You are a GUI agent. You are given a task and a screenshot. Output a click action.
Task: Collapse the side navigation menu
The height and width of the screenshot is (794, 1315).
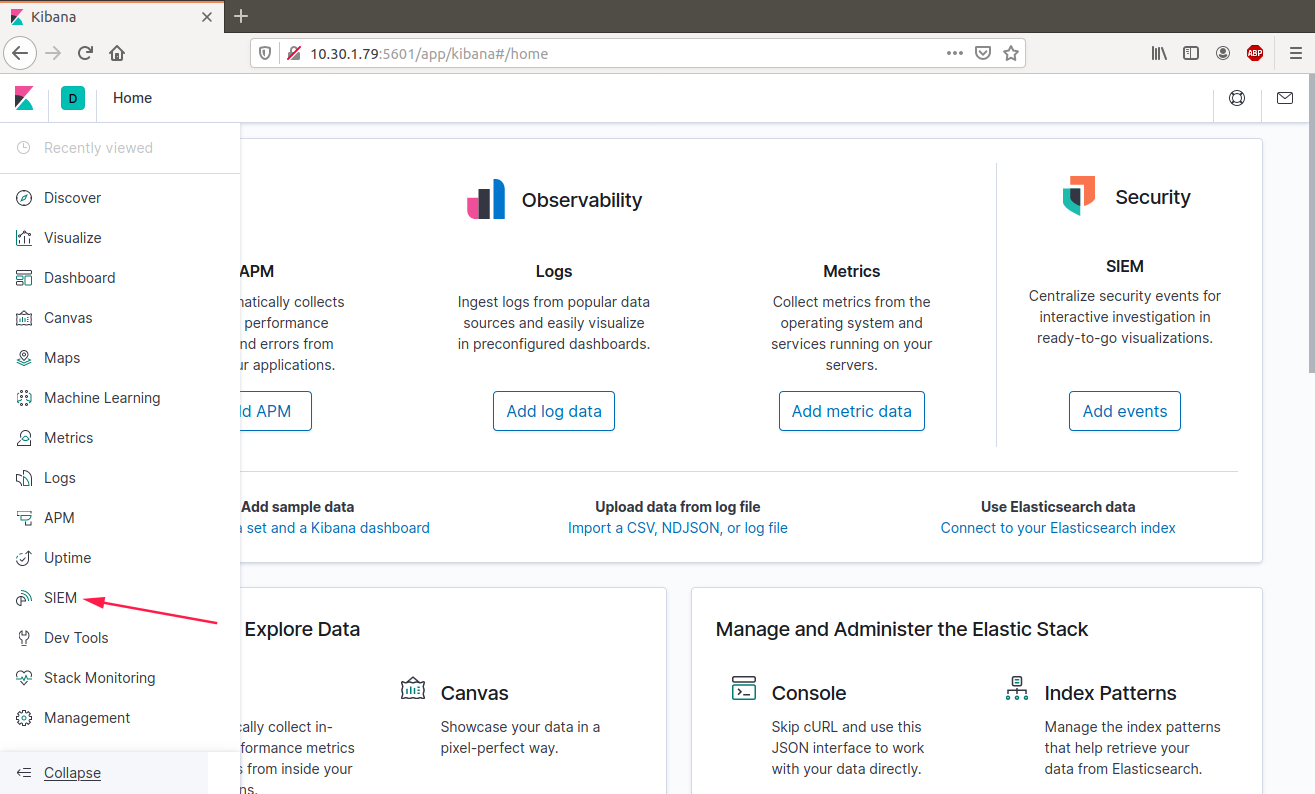click(x=72, y=773)
